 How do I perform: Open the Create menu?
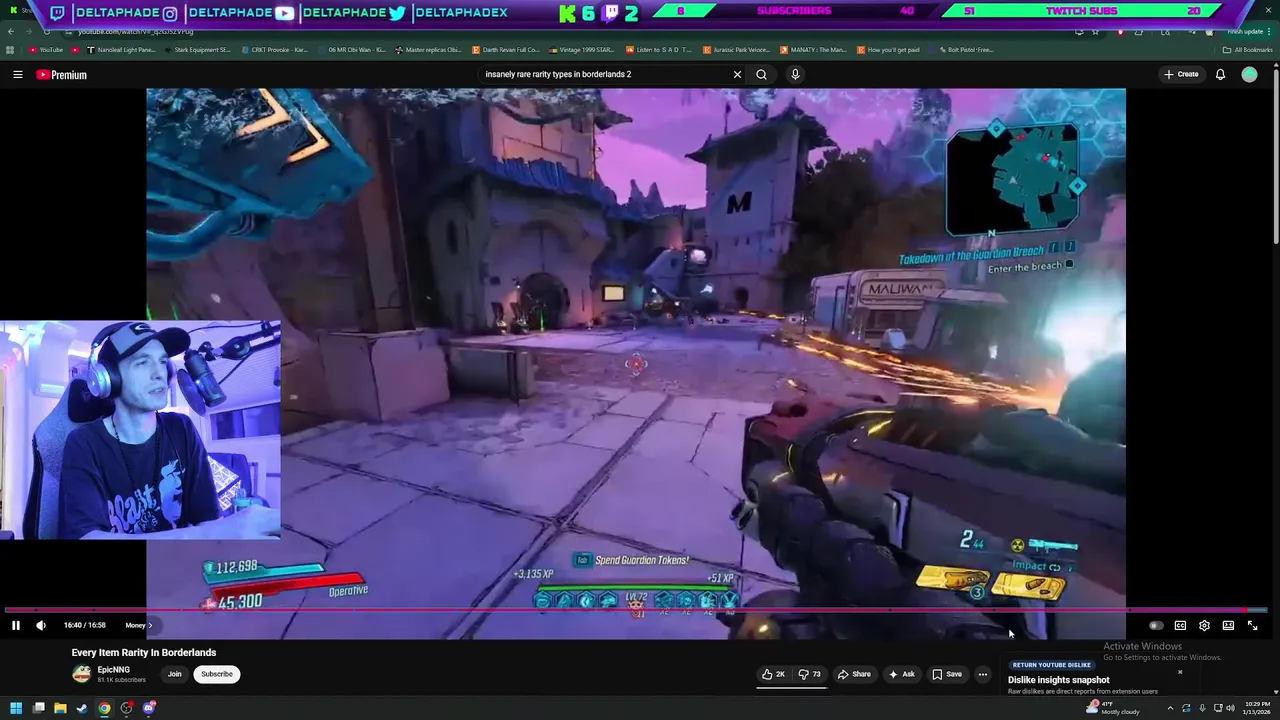1181,74
